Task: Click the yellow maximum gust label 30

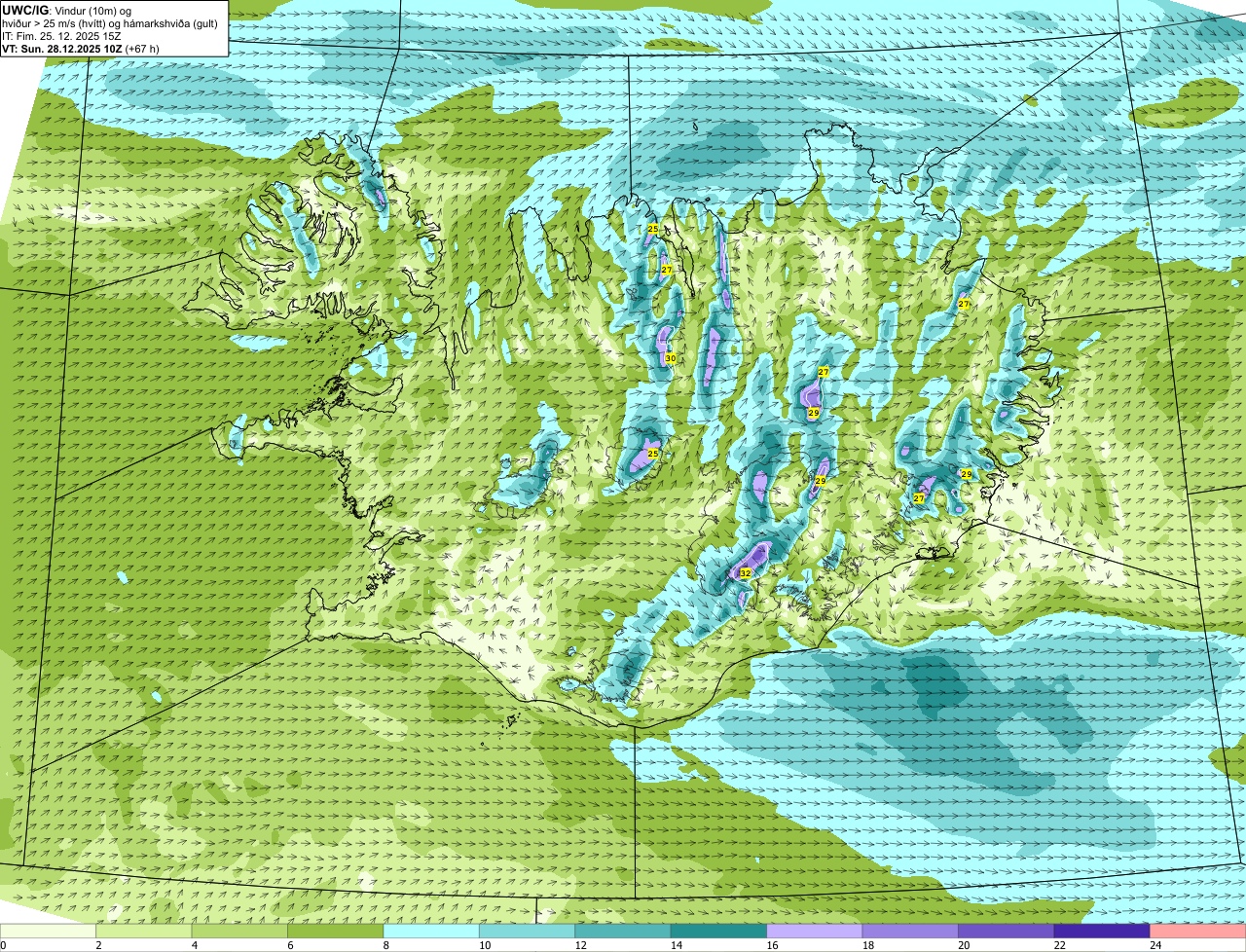Action: coord(671,358)
